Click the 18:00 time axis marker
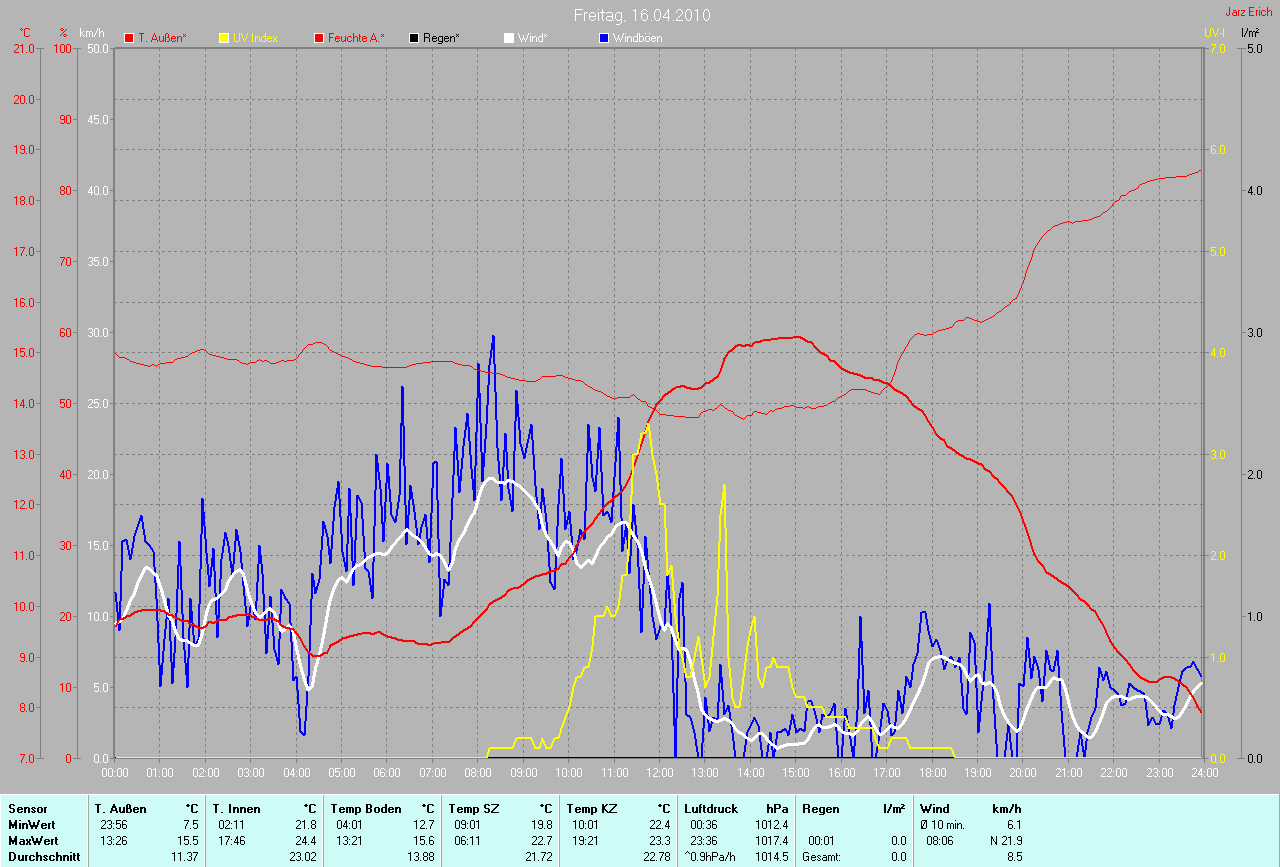The width and height of the screenshot is (1280, 867). click(931, 773)
